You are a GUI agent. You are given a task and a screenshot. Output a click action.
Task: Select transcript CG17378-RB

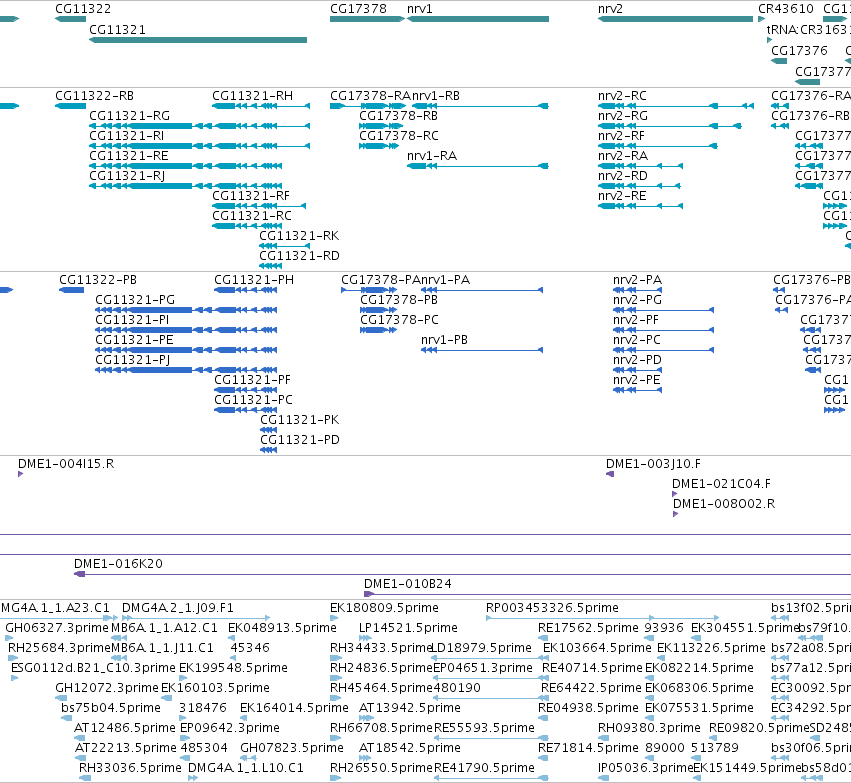click(398, 116)
